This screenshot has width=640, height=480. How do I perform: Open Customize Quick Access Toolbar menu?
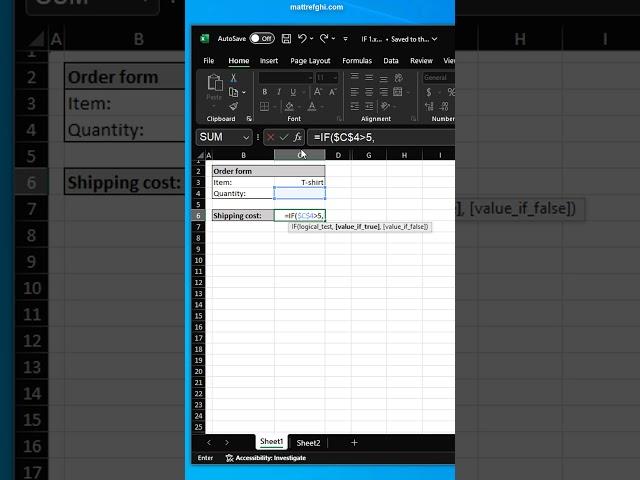pos(345,39)
